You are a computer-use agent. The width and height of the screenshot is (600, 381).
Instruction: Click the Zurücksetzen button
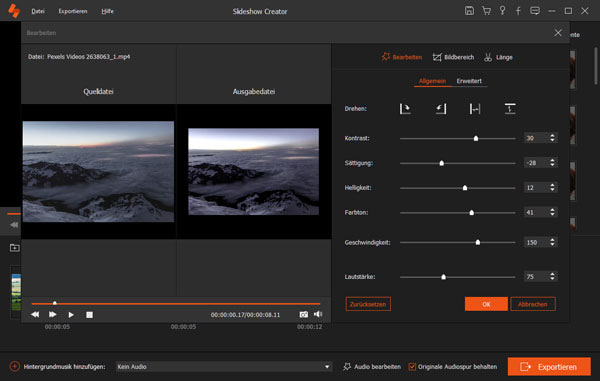point(368,304)
